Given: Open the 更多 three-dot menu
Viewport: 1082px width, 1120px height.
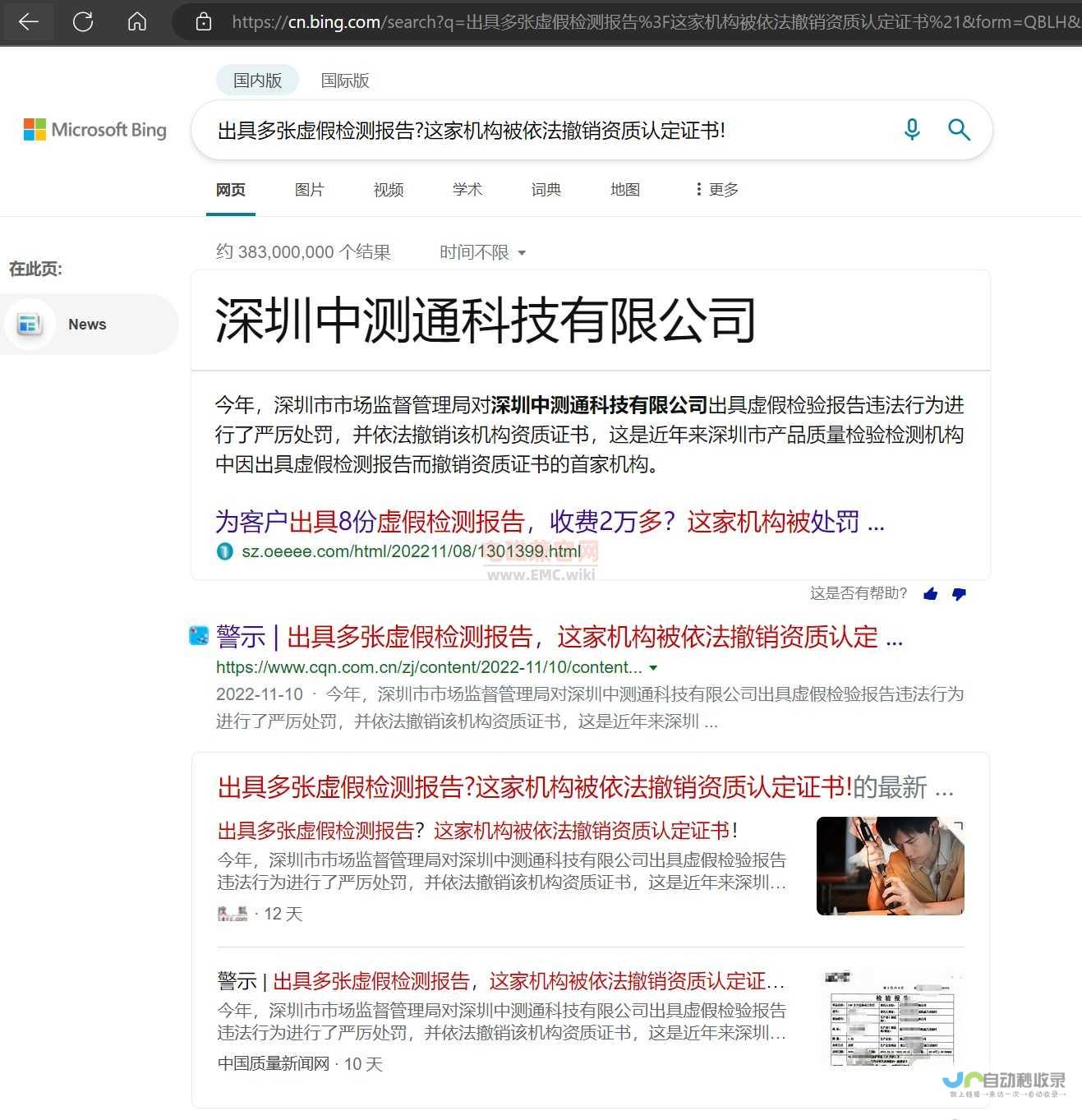Looking at the screenshot, I should 716,190.
